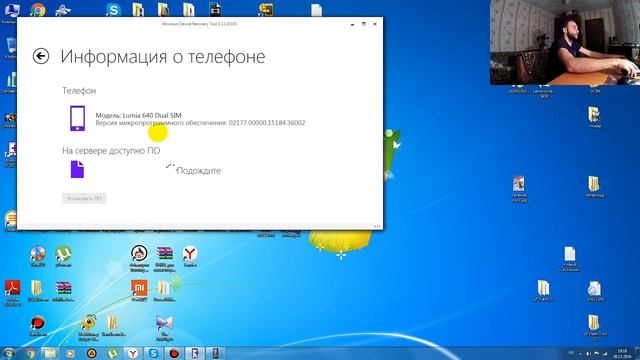Image resolution: width=640 pixels, height=360 pixels.
Task: Select the Ashampoo Burning Studio desktop shortcut
Action: point(139,258)
